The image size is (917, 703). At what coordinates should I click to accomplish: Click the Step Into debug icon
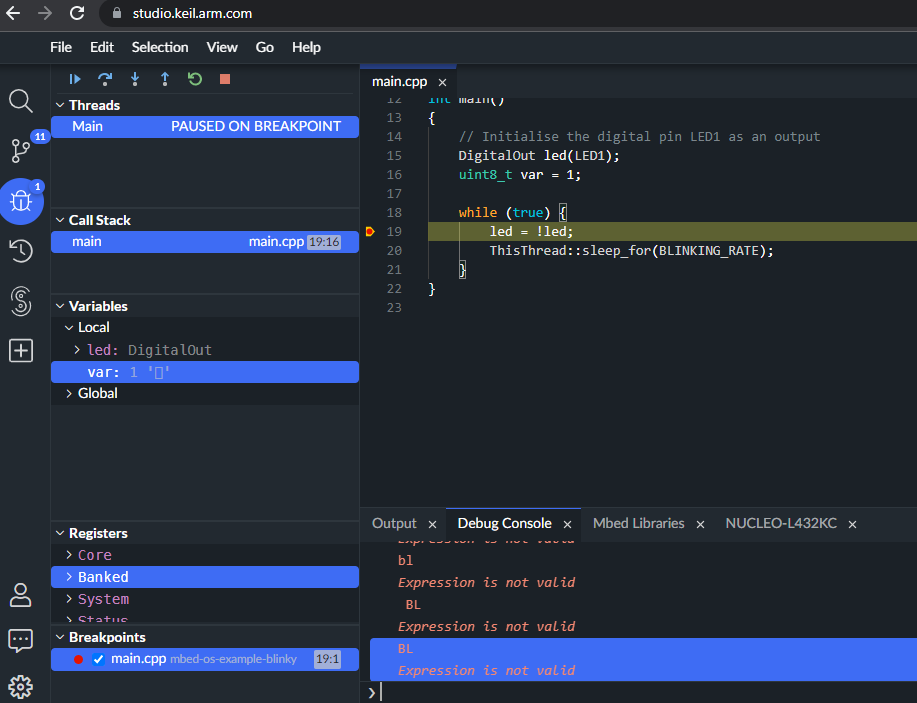[x=135, y=79]
